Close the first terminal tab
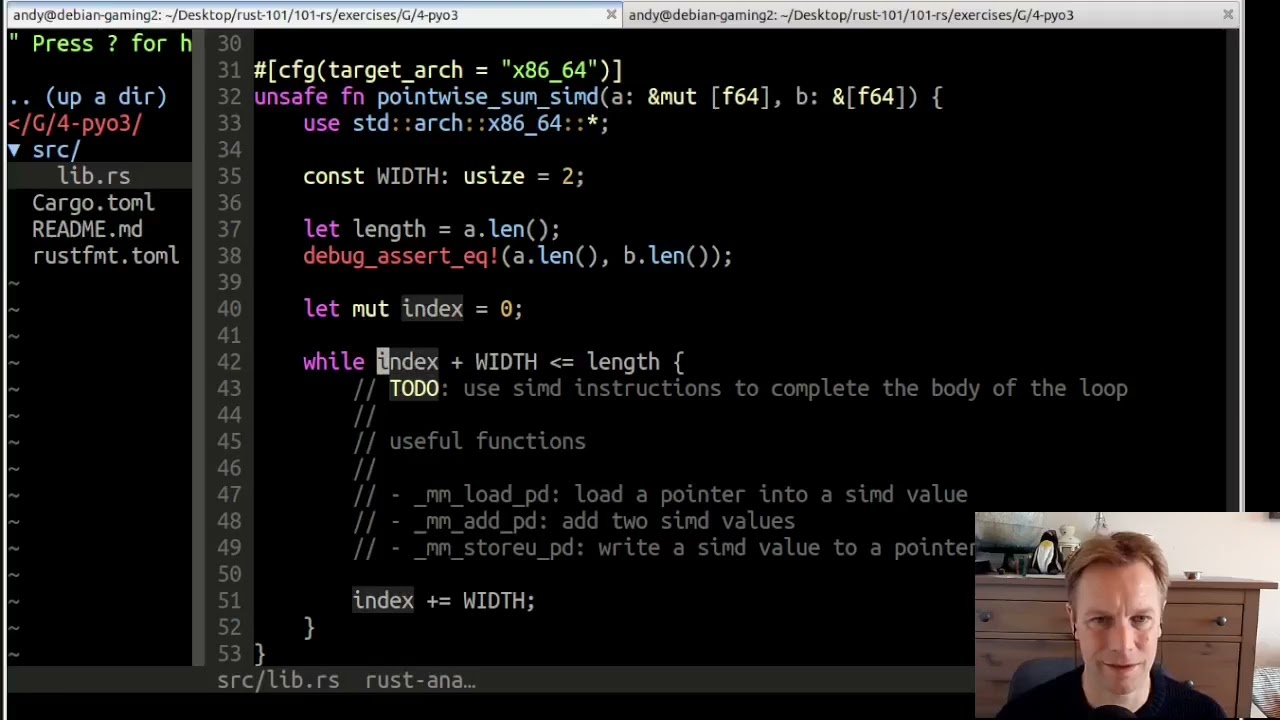 611,15
